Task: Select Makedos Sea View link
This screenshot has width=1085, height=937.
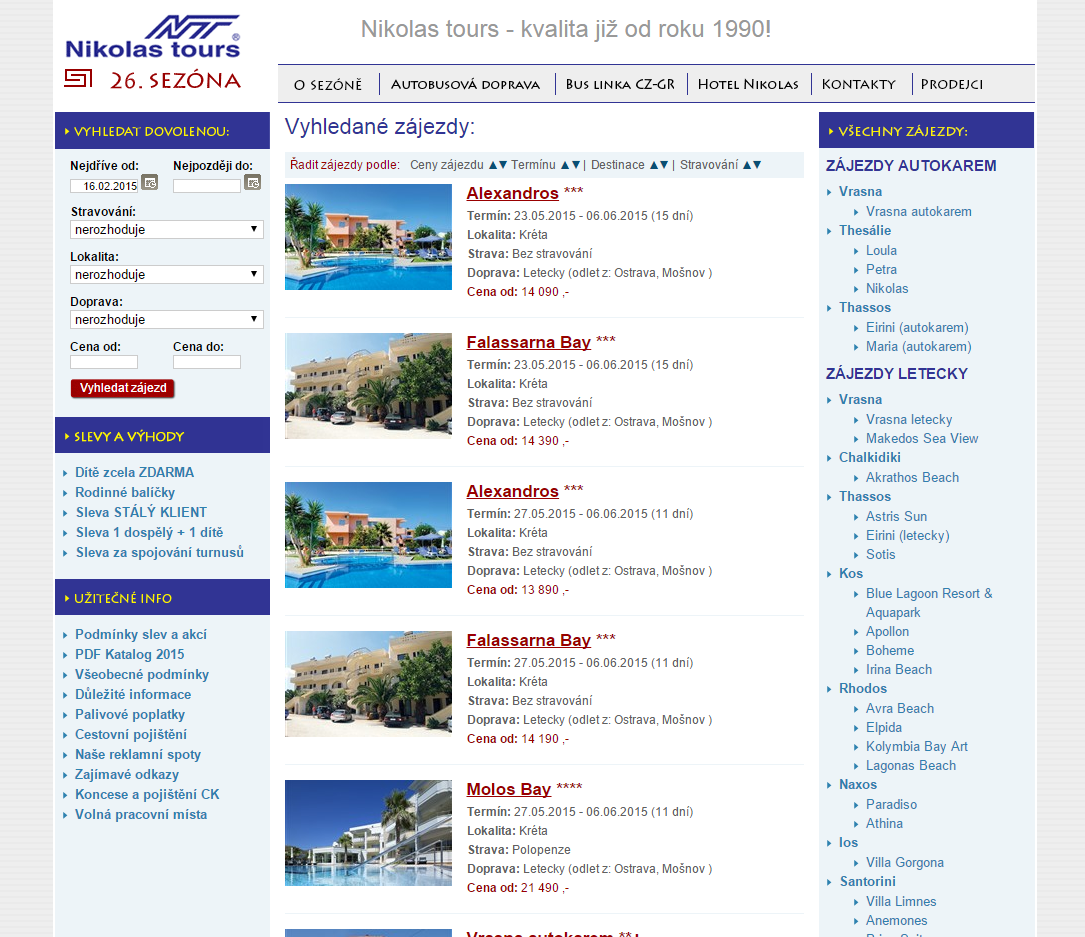Action: [922, 439]
